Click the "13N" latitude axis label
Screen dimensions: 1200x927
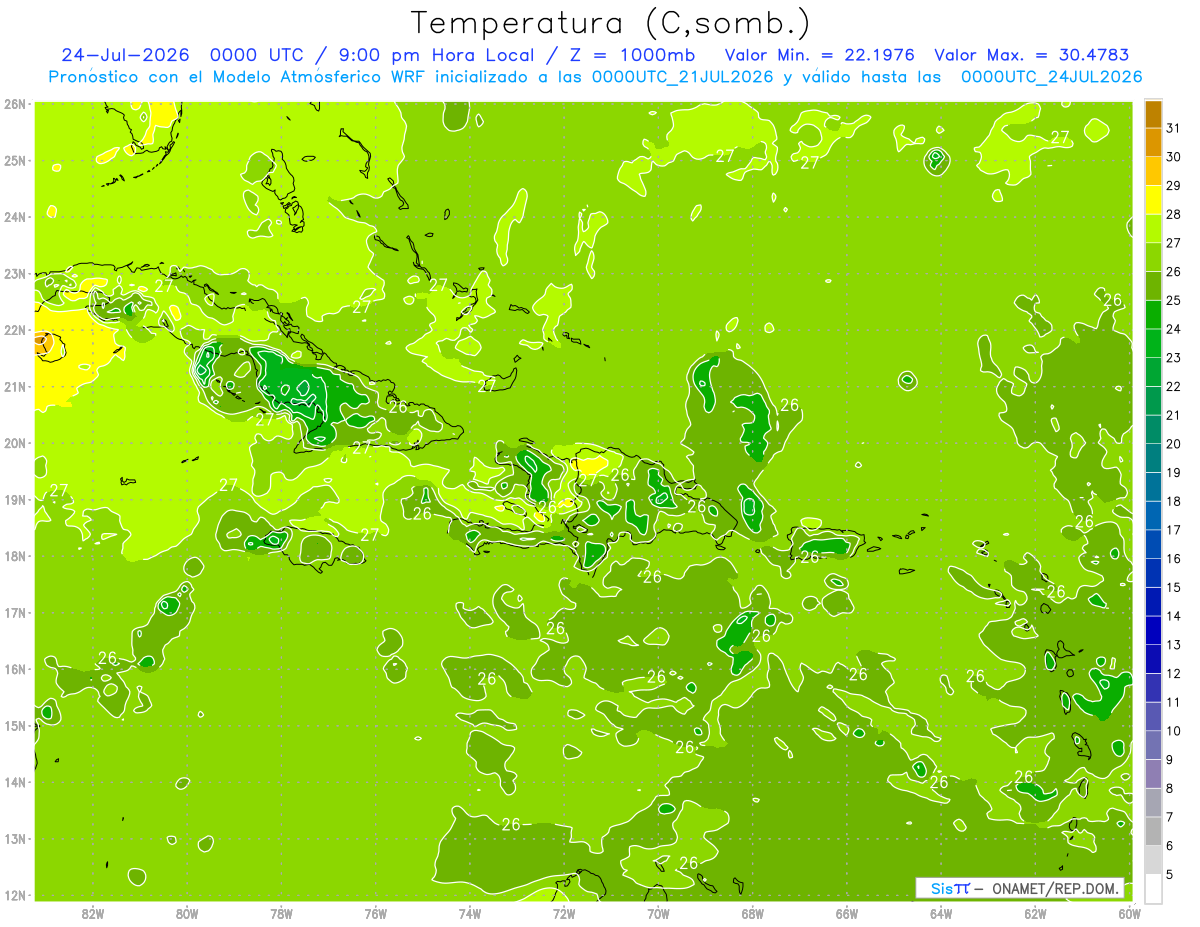[x=15, y=838]
